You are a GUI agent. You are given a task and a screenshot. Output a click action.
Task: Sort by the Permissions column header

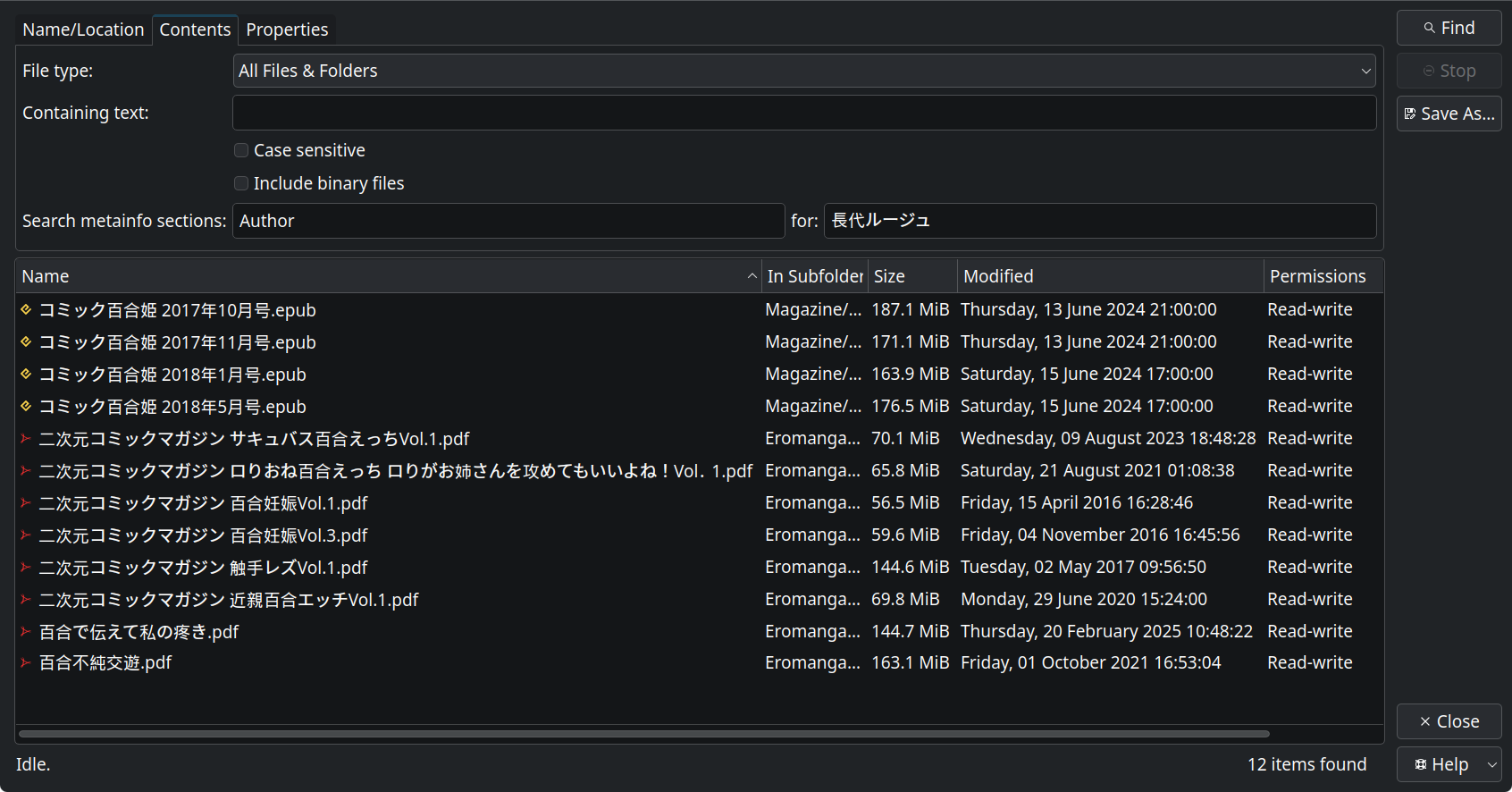pyautogui.click(x=1323, y=276)
